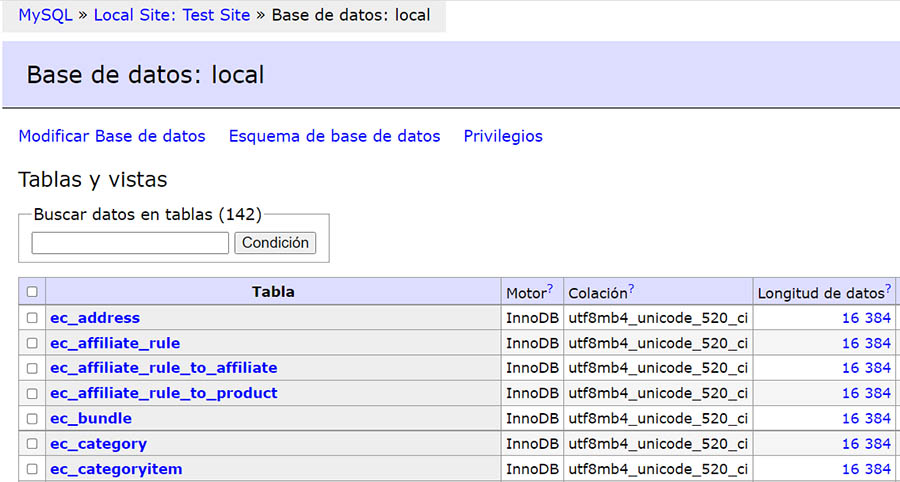Select the ec_categoryitem row checkbox

pos(32,469)
